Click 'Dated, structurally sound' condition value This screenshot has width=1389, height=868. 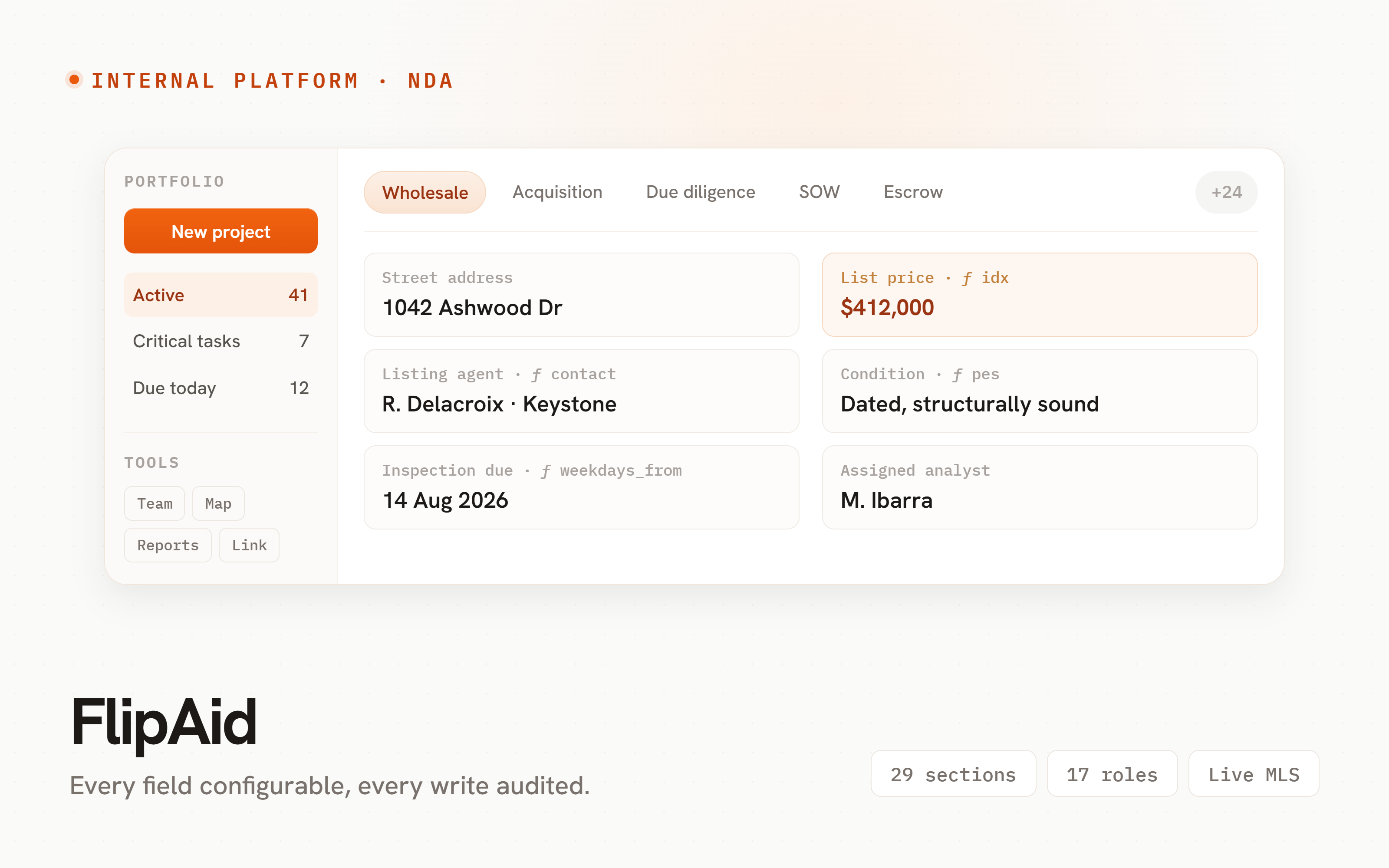(970, 405)
